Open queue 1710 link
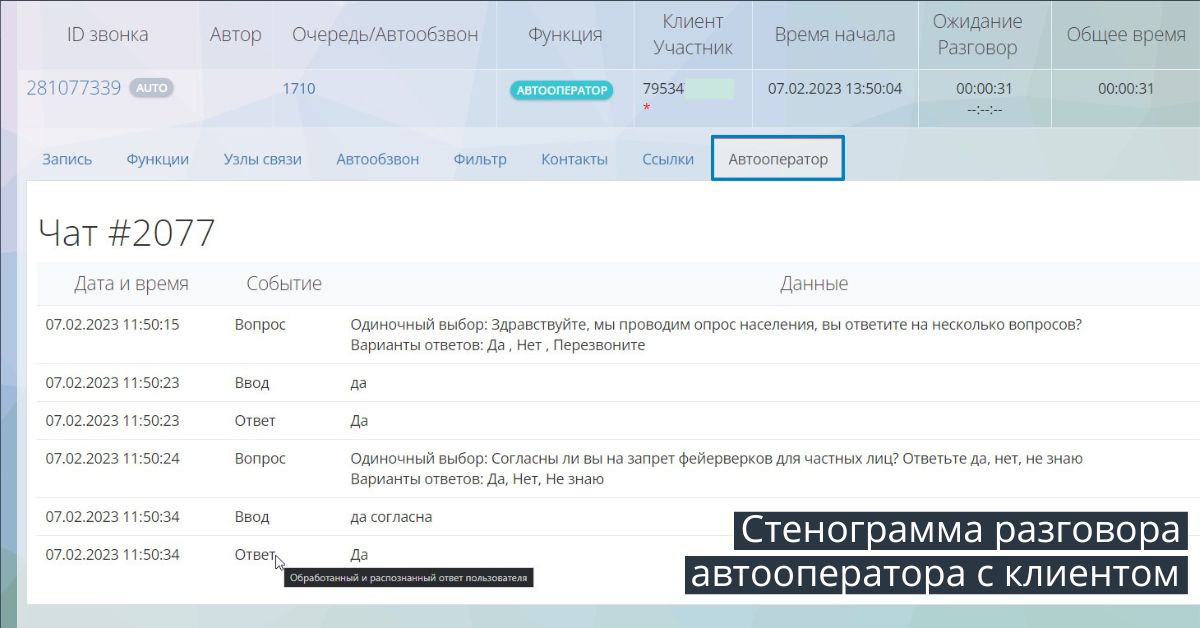 coord(298,88)
